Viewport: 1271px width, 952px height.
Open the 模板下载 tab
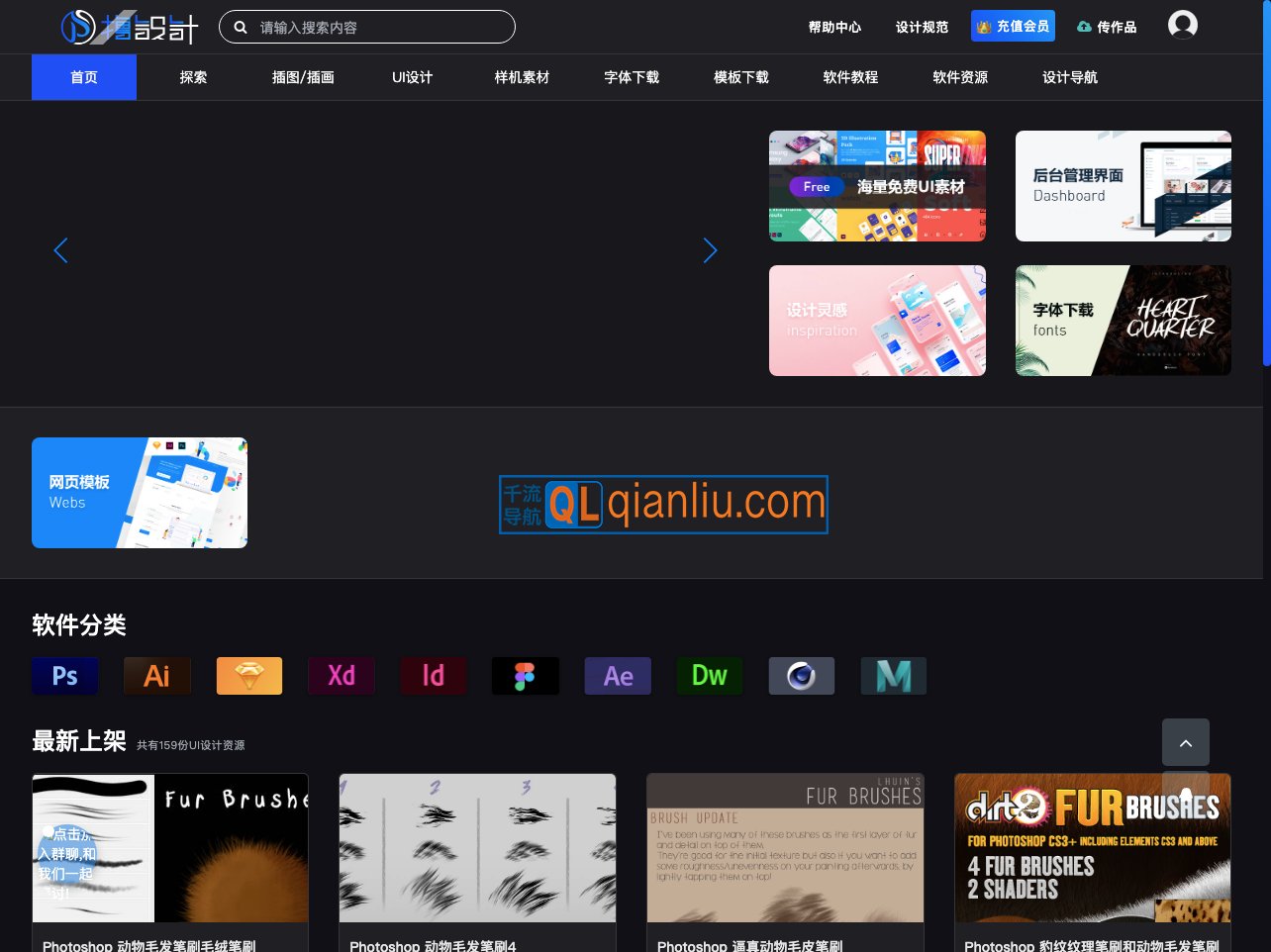pyautogui.click(x=740, y=77)
